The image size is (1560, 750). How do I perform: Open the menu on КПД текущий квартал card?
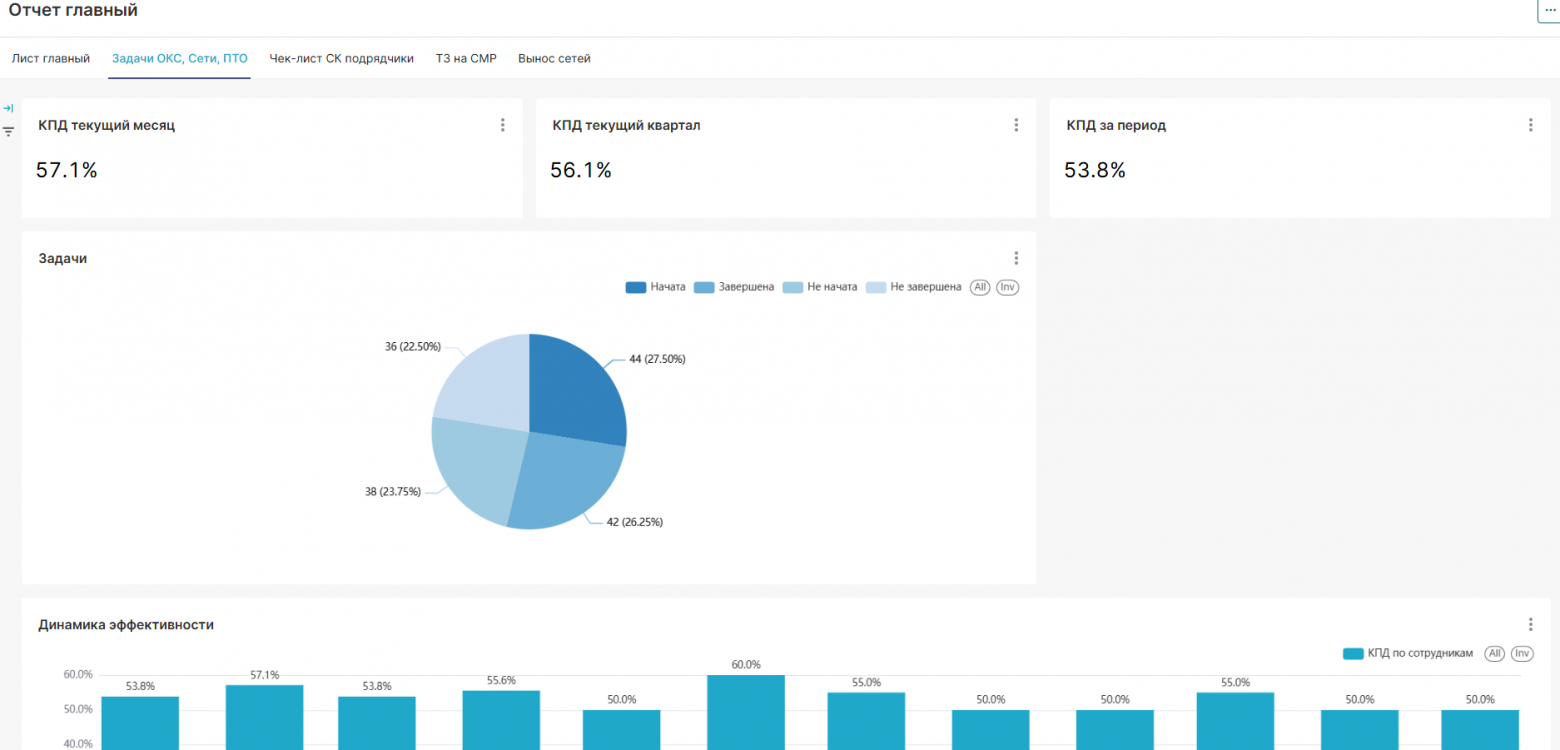[x=1016, y=125]
